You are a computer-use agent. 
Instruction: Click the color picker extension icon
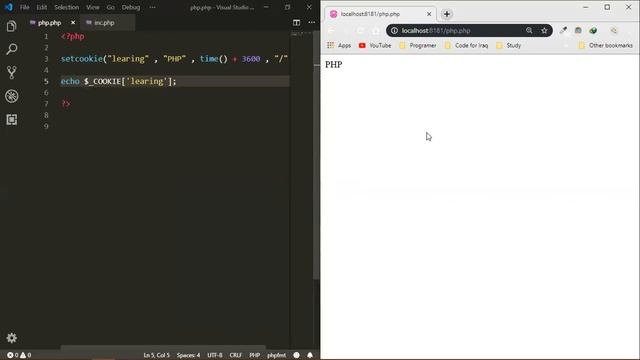(x=563, y=30)
